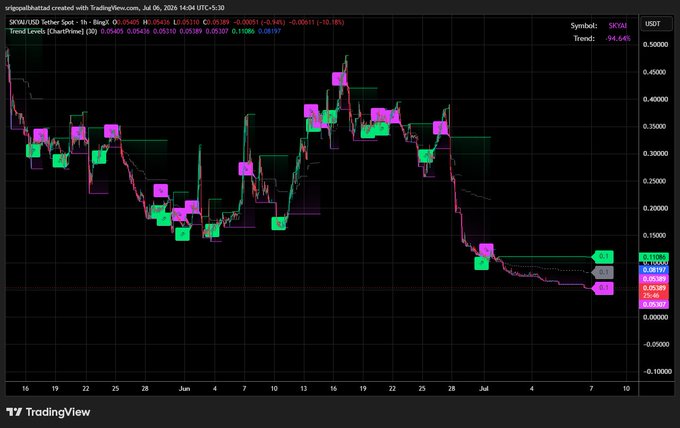Click the 0.50000 price axis label
The image size is (680, 428).
(x=655, y=45)
